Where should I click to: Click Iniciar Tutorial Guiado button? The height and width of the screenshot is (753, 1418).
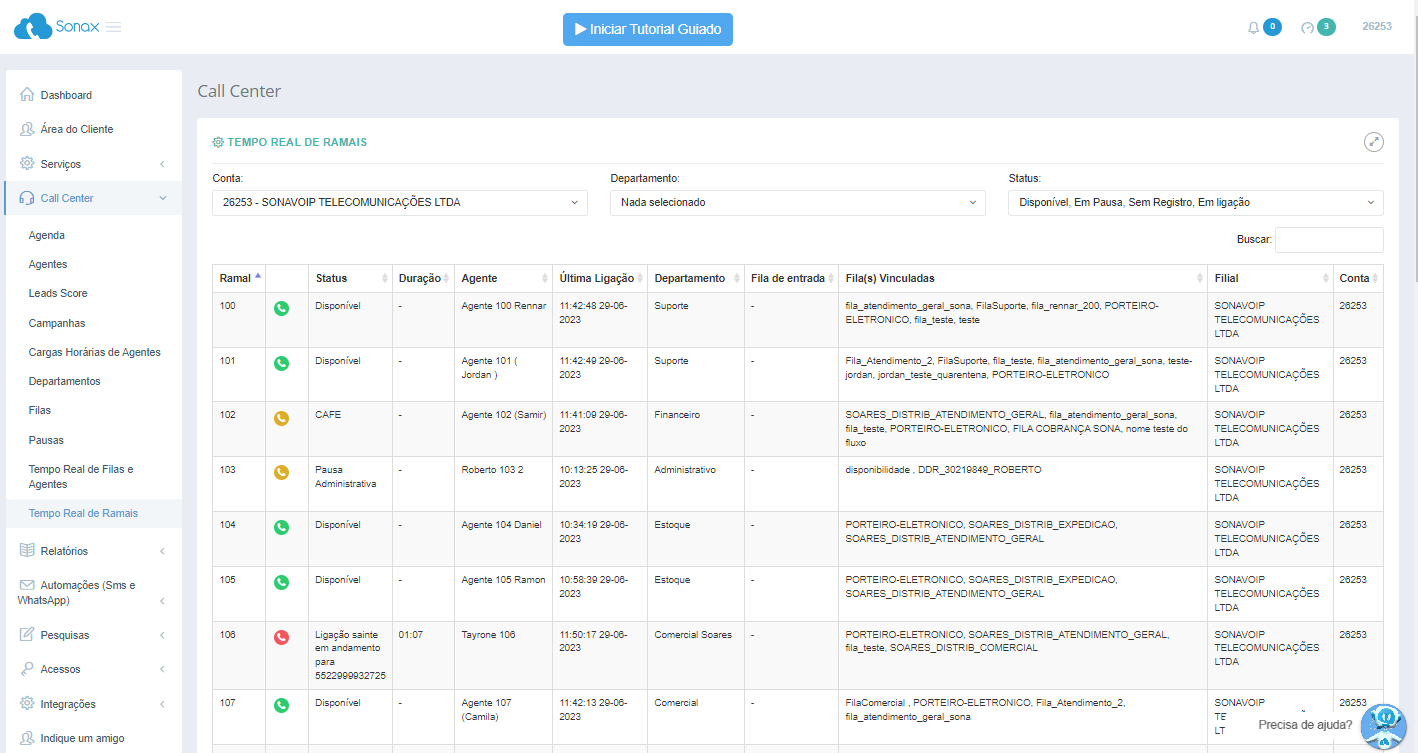(x=647, y=29)
